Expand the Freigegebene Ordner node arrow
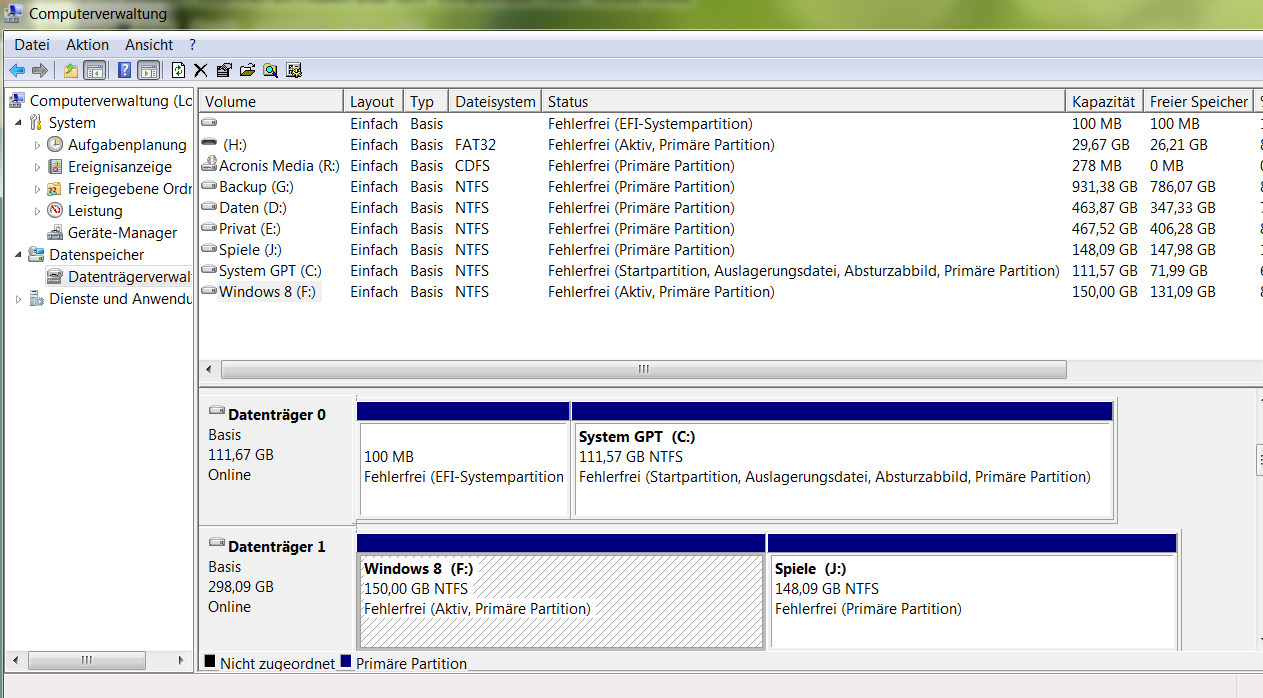 37,189
